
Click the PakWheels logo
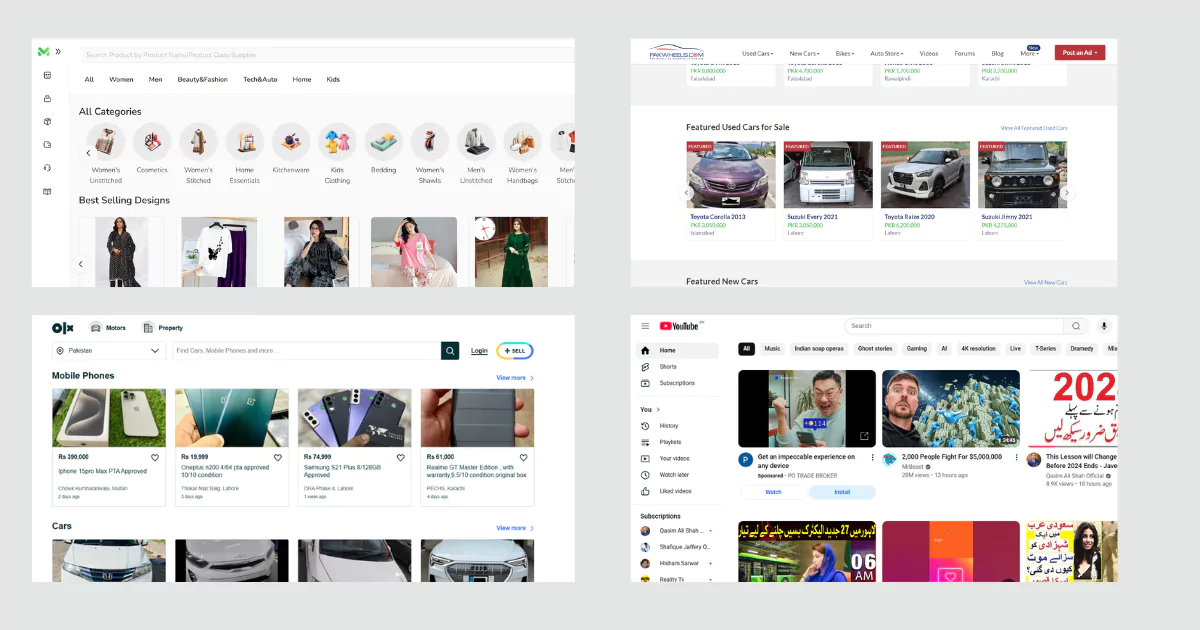677,52
